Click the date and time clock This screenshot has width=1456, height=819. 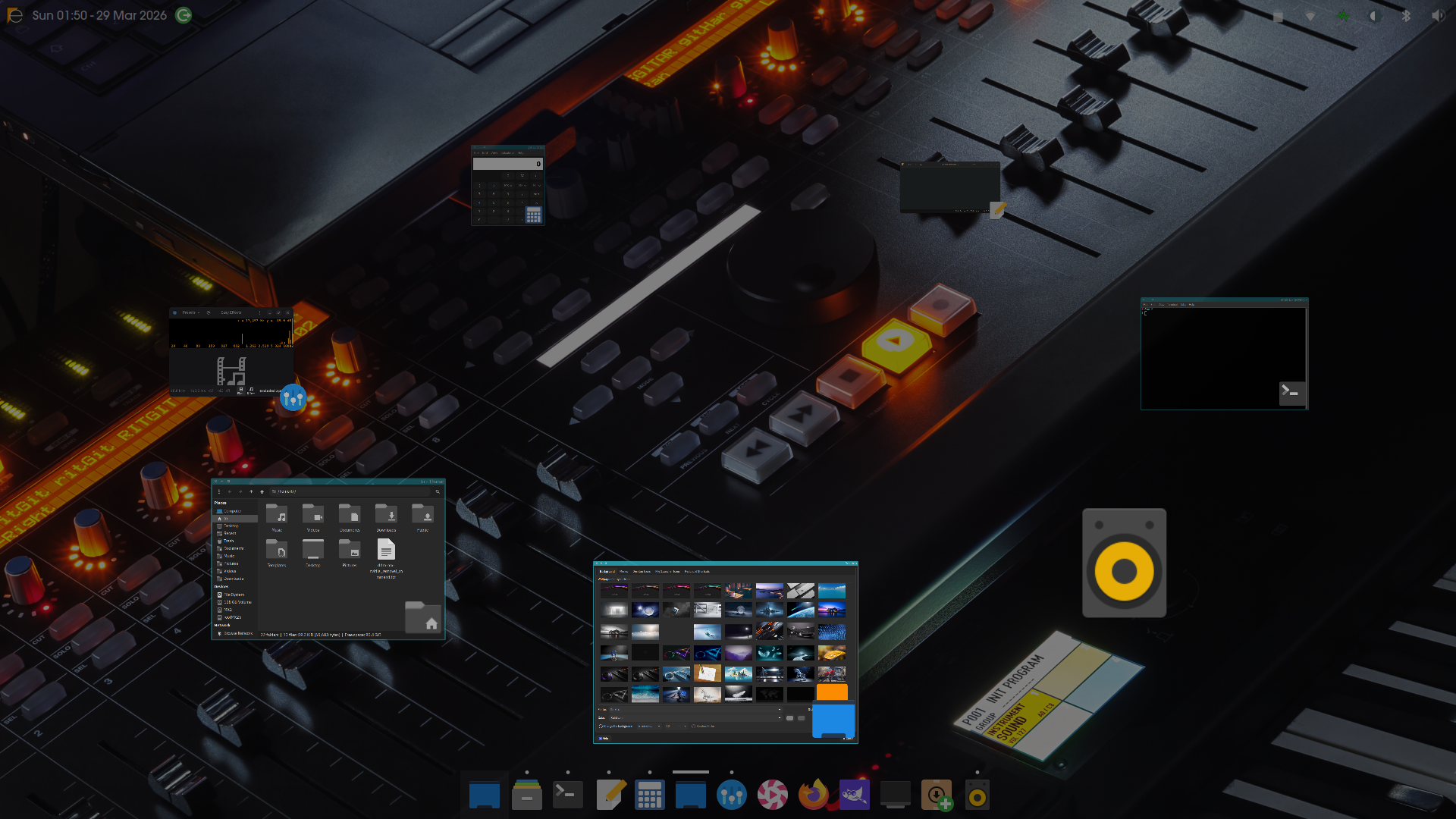click(x=99, y=15)
